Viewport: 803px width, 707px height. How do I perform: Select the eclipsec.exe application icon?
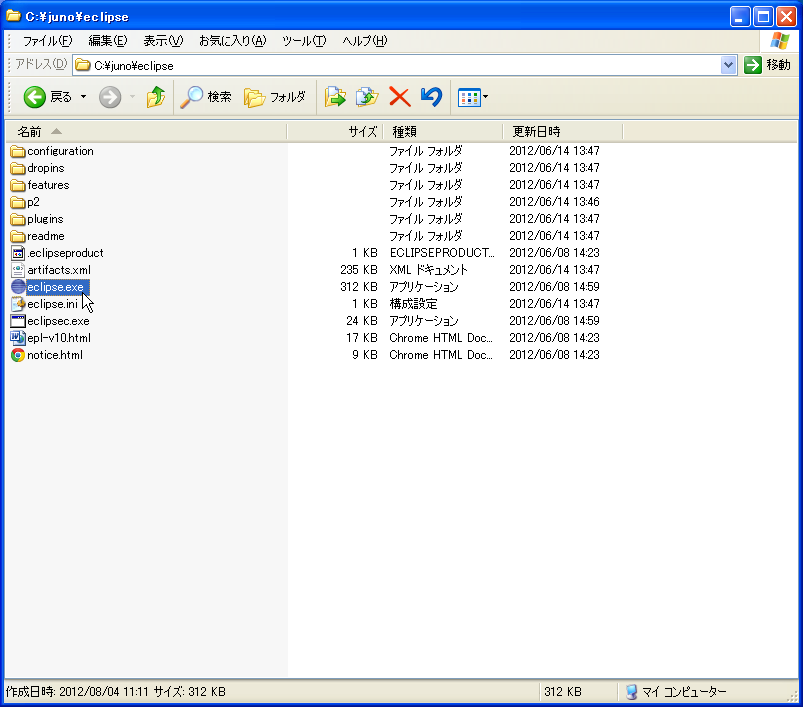click(18, 321)
